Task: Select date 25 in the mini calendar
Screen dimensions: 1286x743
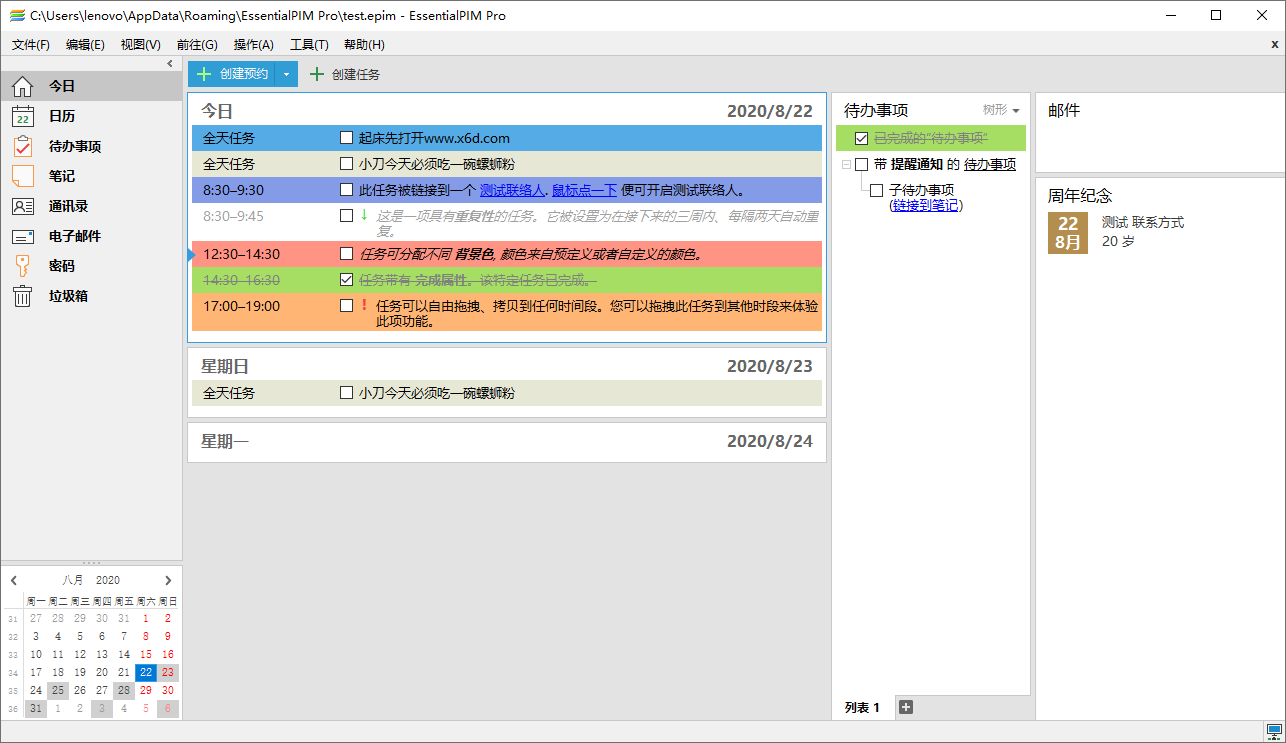Action: [x=58, y=690]
